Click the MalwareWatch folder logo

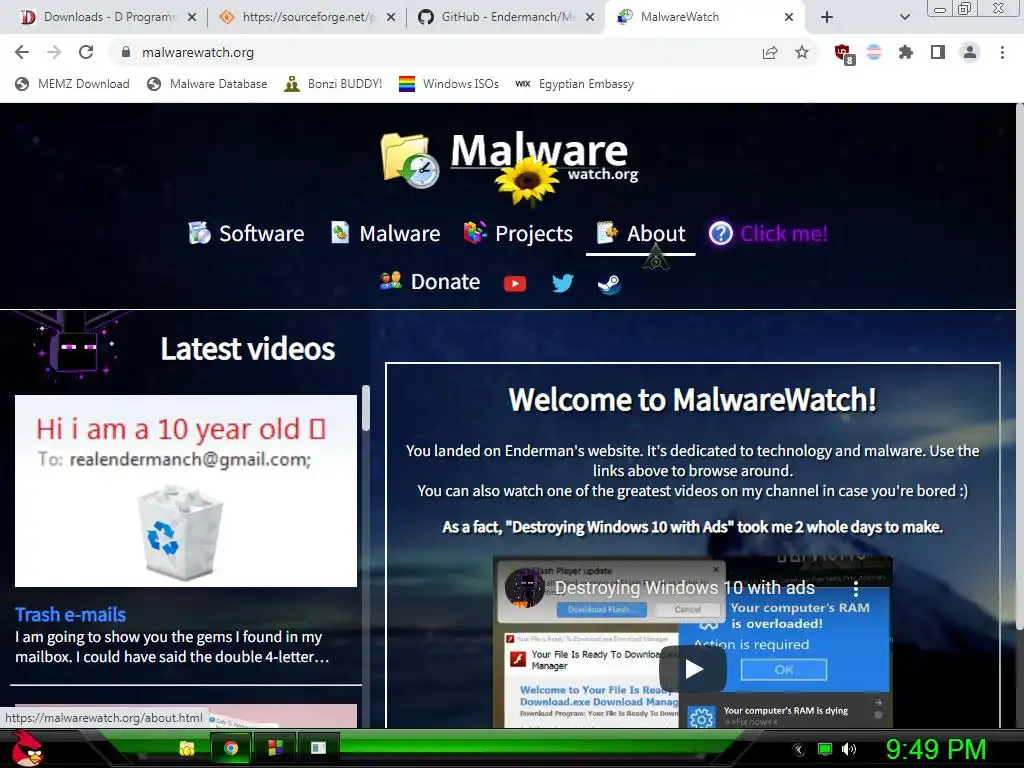point(410,160)
